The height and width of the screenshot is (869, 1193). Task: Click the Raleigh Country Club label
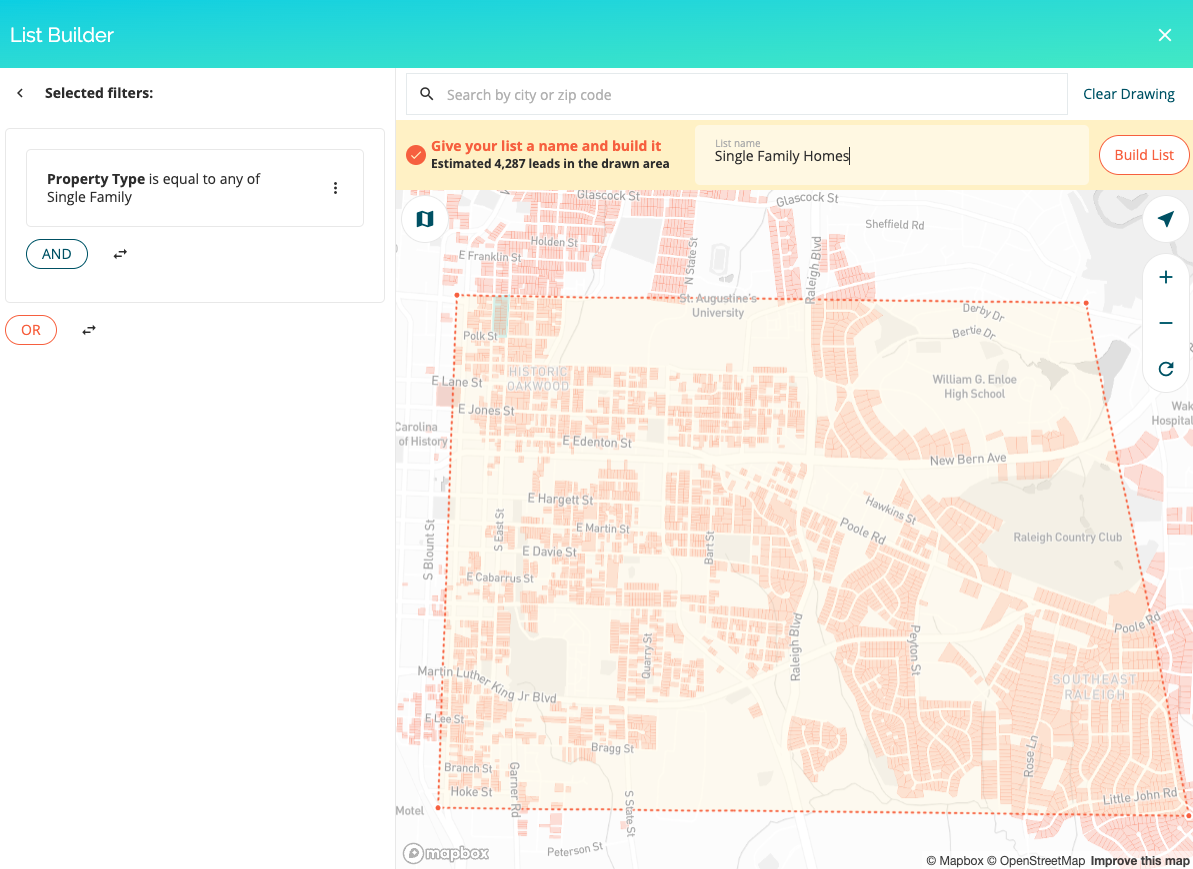pos(1067,537)
